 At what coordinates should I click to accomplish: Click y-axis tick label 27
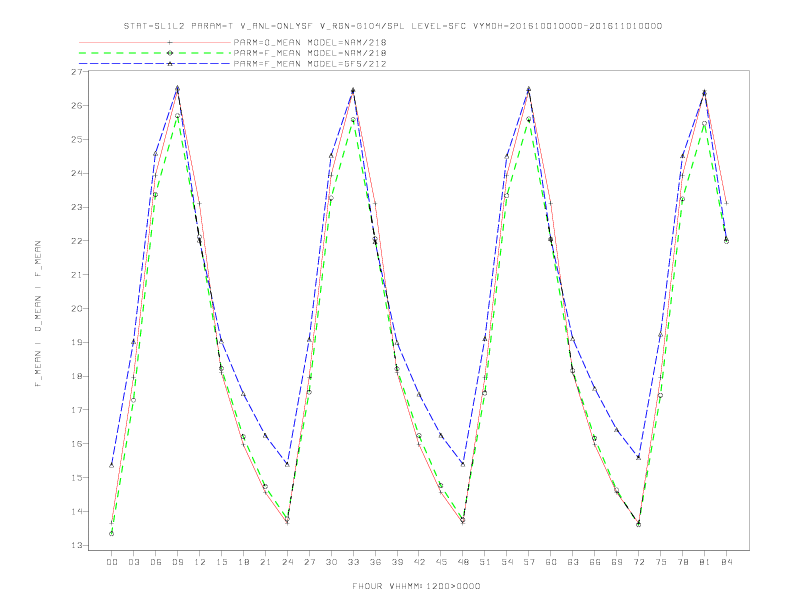[77, 72]
